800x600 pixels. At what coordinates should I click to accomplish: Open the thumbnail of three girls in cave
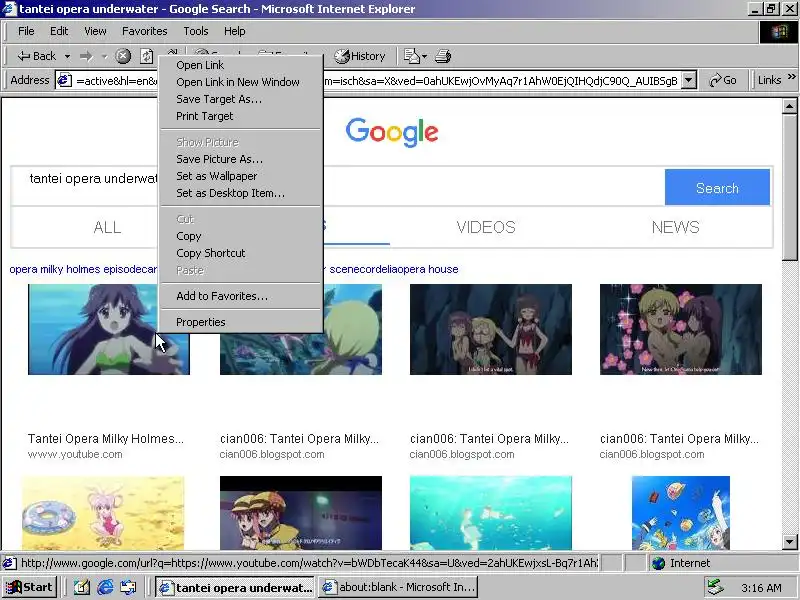(491, 329)
